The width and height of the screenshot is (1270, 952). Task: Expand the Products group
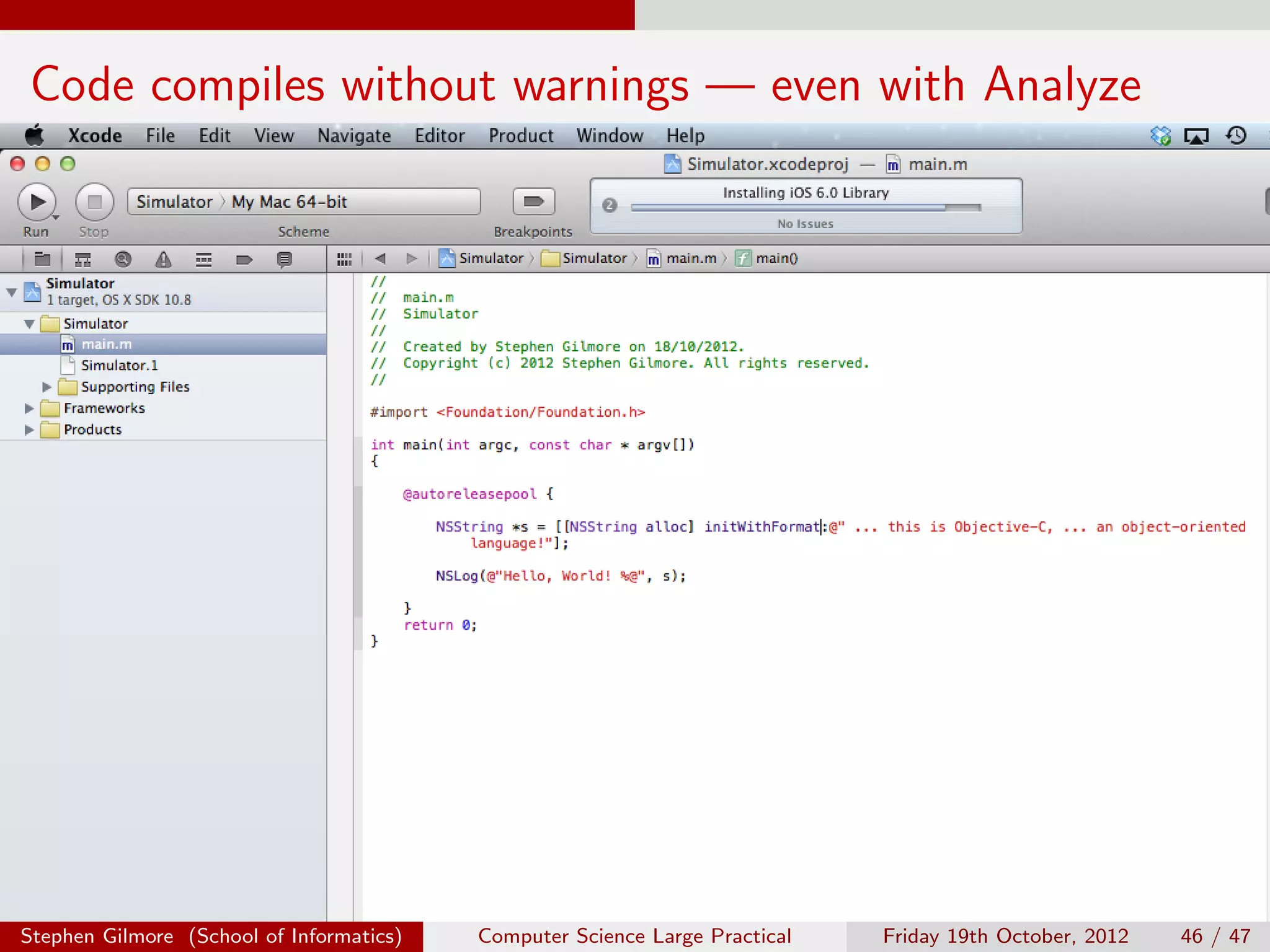click(29, 430)
